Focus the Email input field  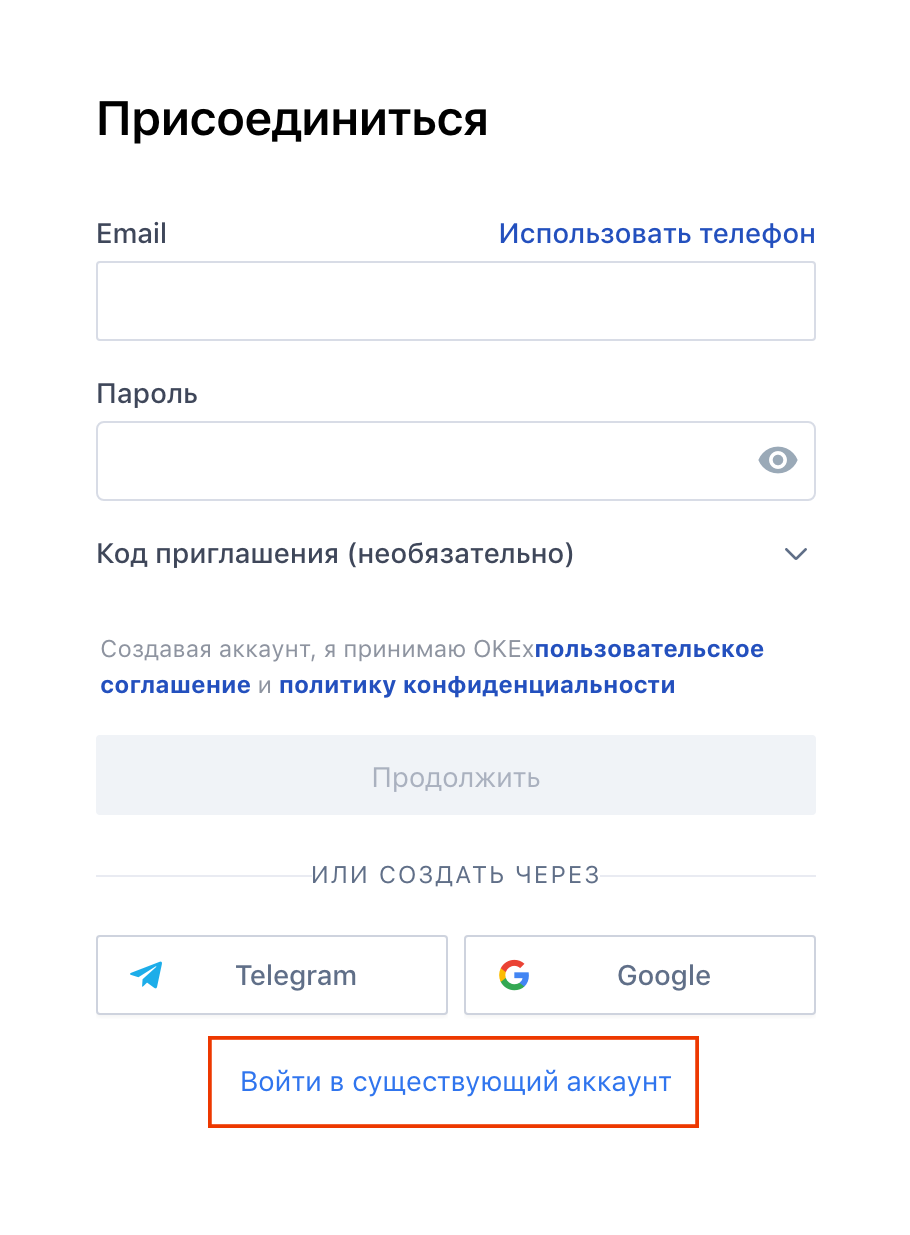[x=456, y=301]
